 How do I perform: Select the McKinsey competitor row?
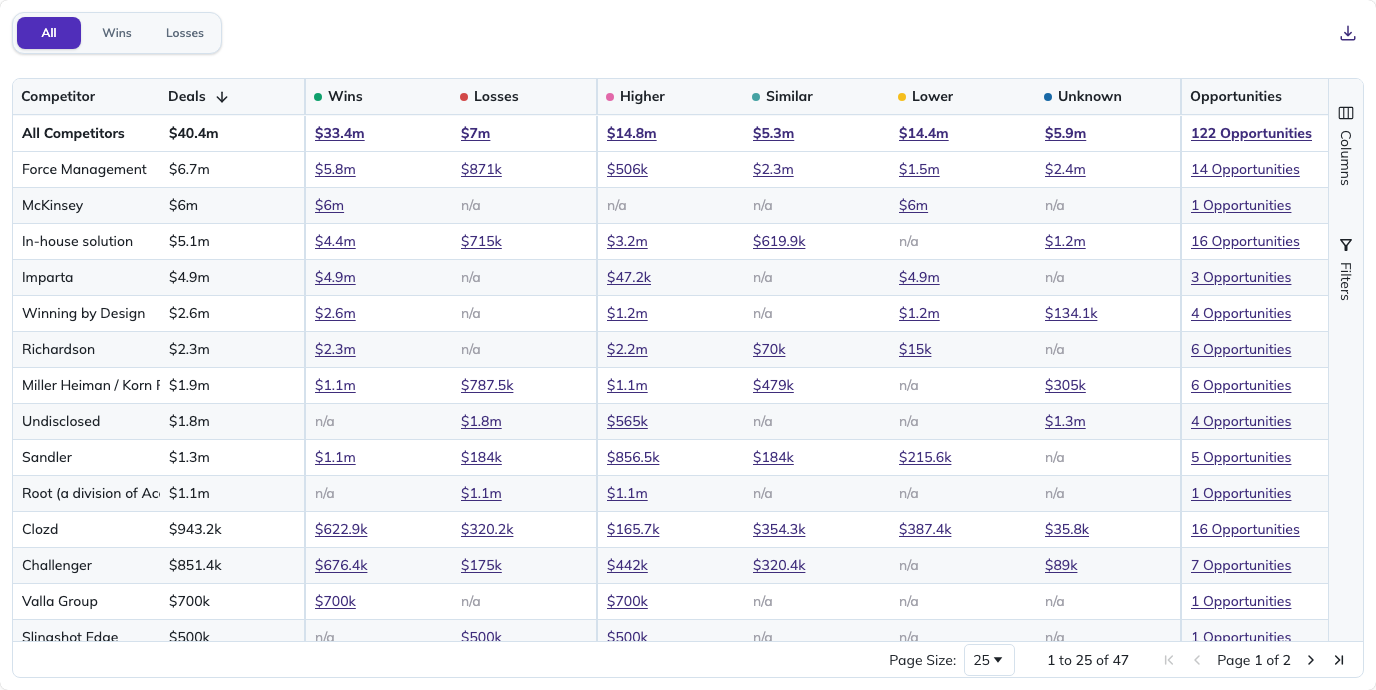click(x=670, y=205)
